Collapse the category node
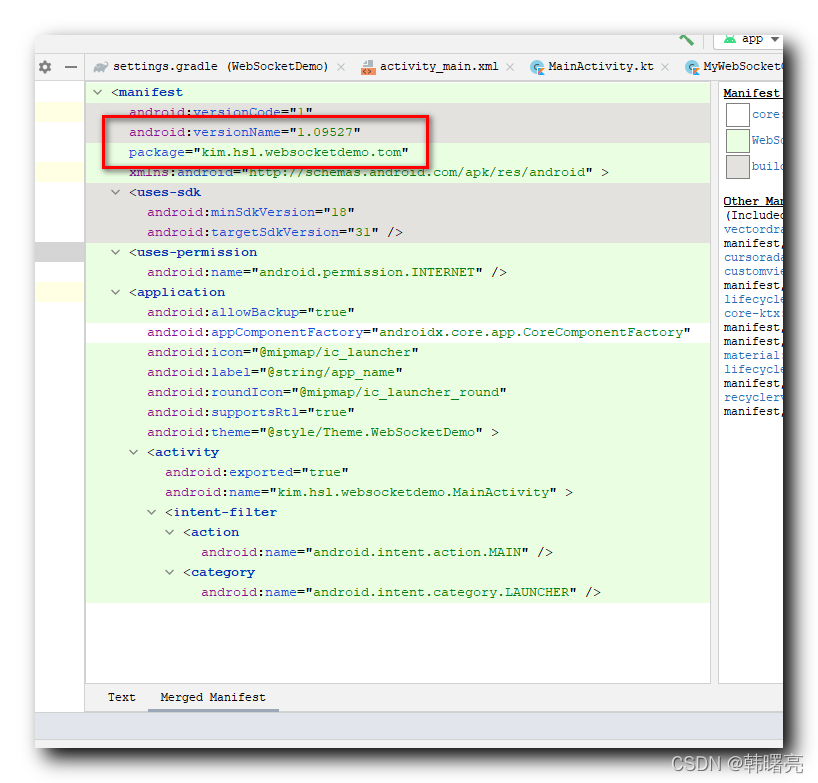Viewport: 818px width, 783px height. (x=170, y=572)
